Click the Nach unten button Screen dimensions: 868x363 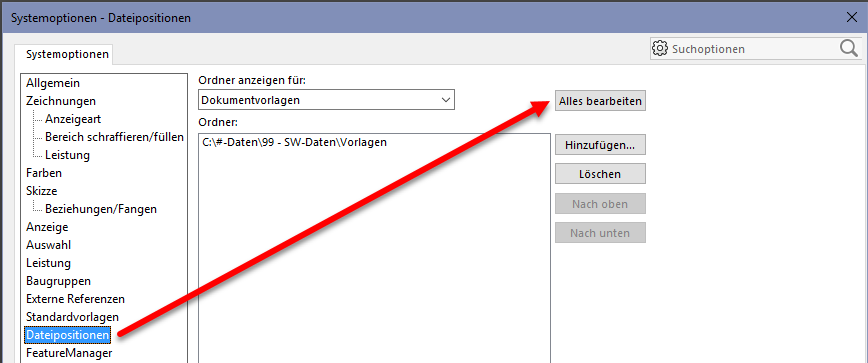[601, 233]
